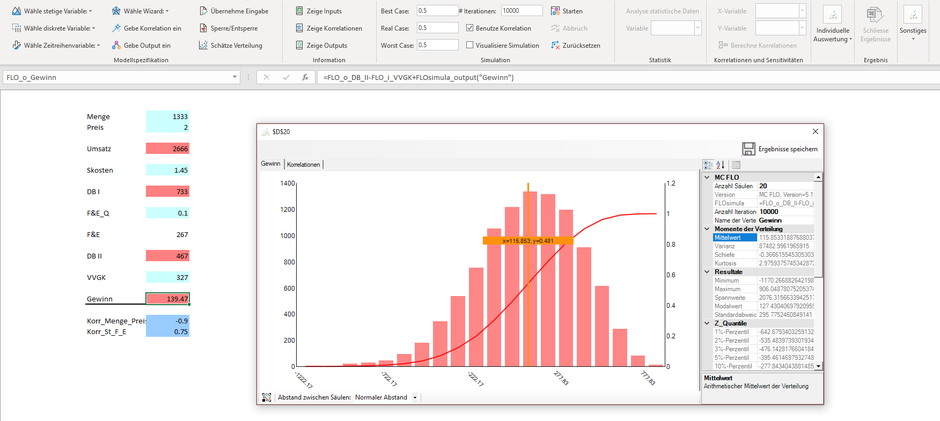
Task: Click alphabetical sort icon in property grid
Action: click(x=720, y=165)
